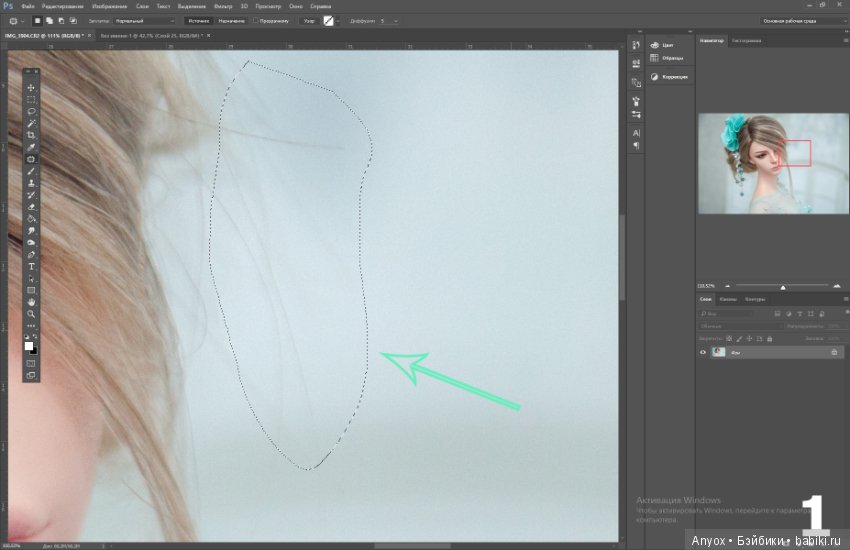Screen dimensions: 850x550
Task: Select the Move tool
Action: coord(31,88)
